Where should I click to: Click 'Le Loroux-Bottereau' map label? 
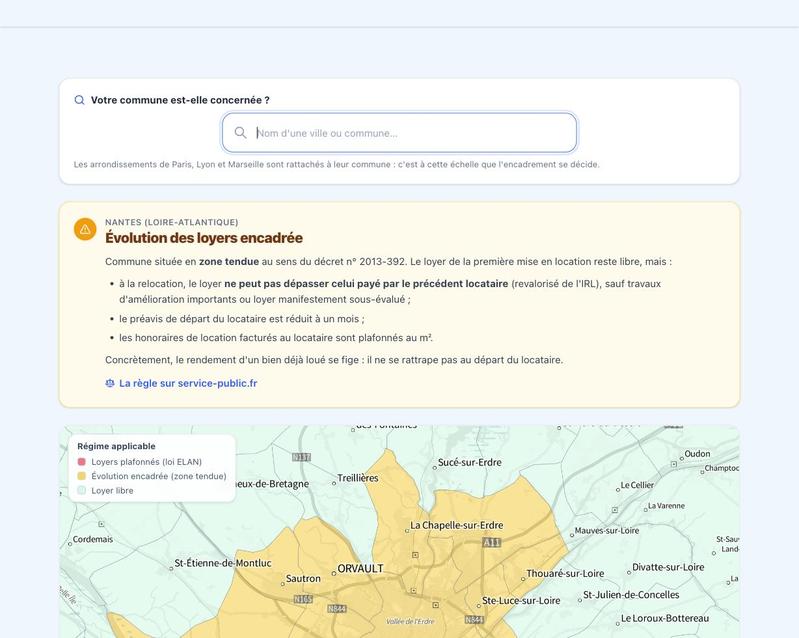[665, 619]
